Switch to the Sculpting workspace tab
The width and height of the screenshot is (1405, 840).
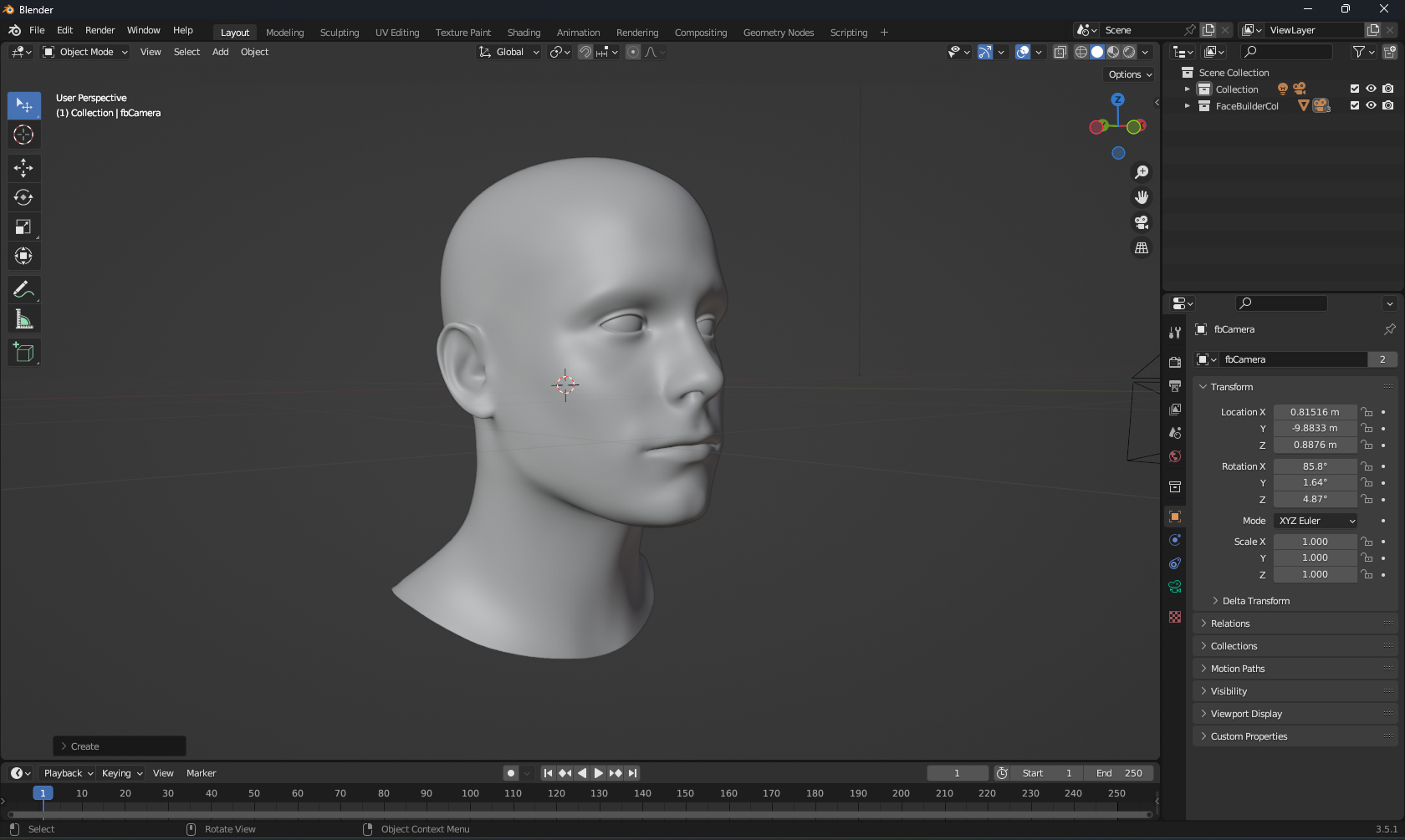click(x=339, y=33)
